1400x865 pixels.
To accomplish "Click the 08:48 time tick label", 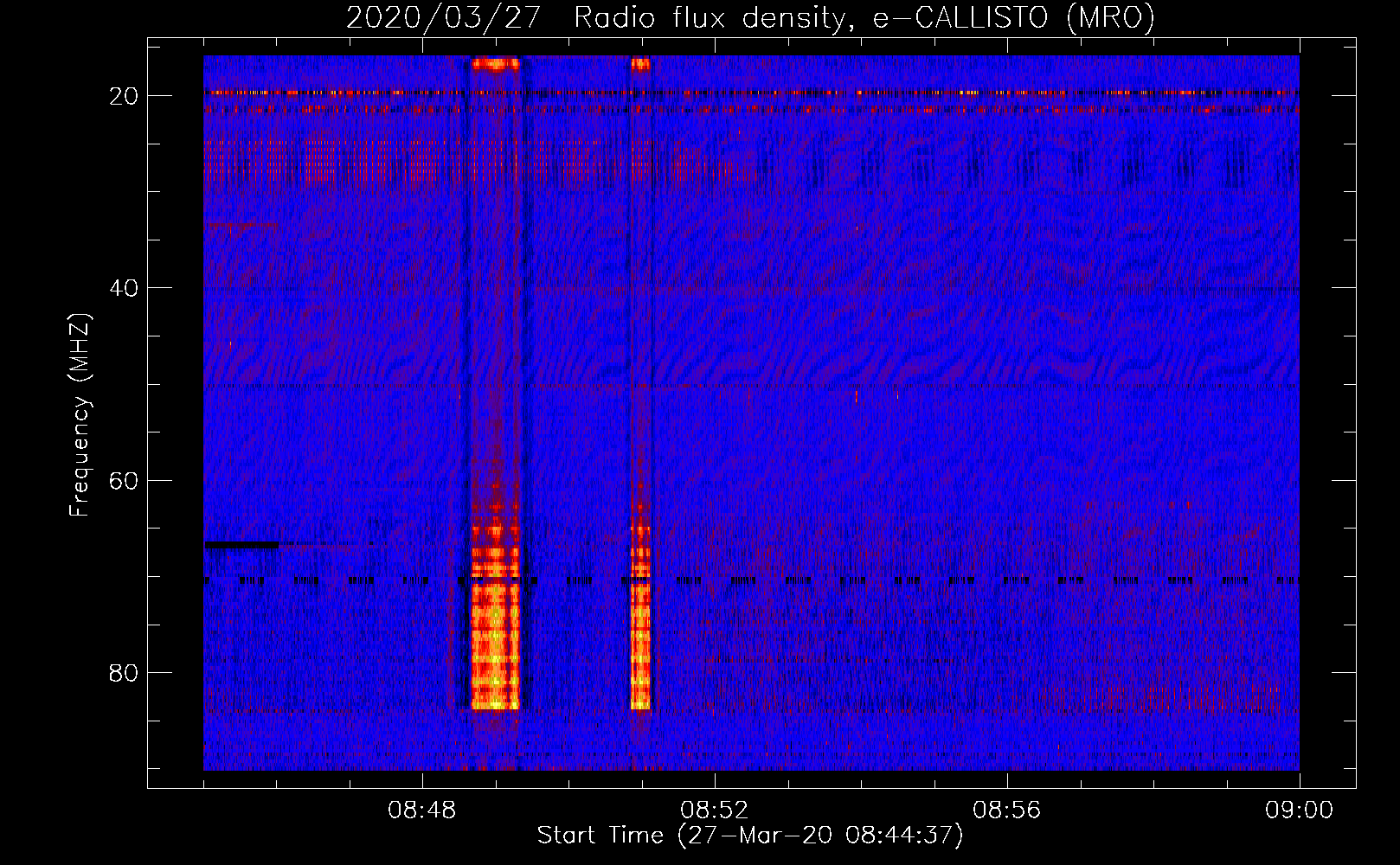I will pyautogui.click(x=422, y=811).
